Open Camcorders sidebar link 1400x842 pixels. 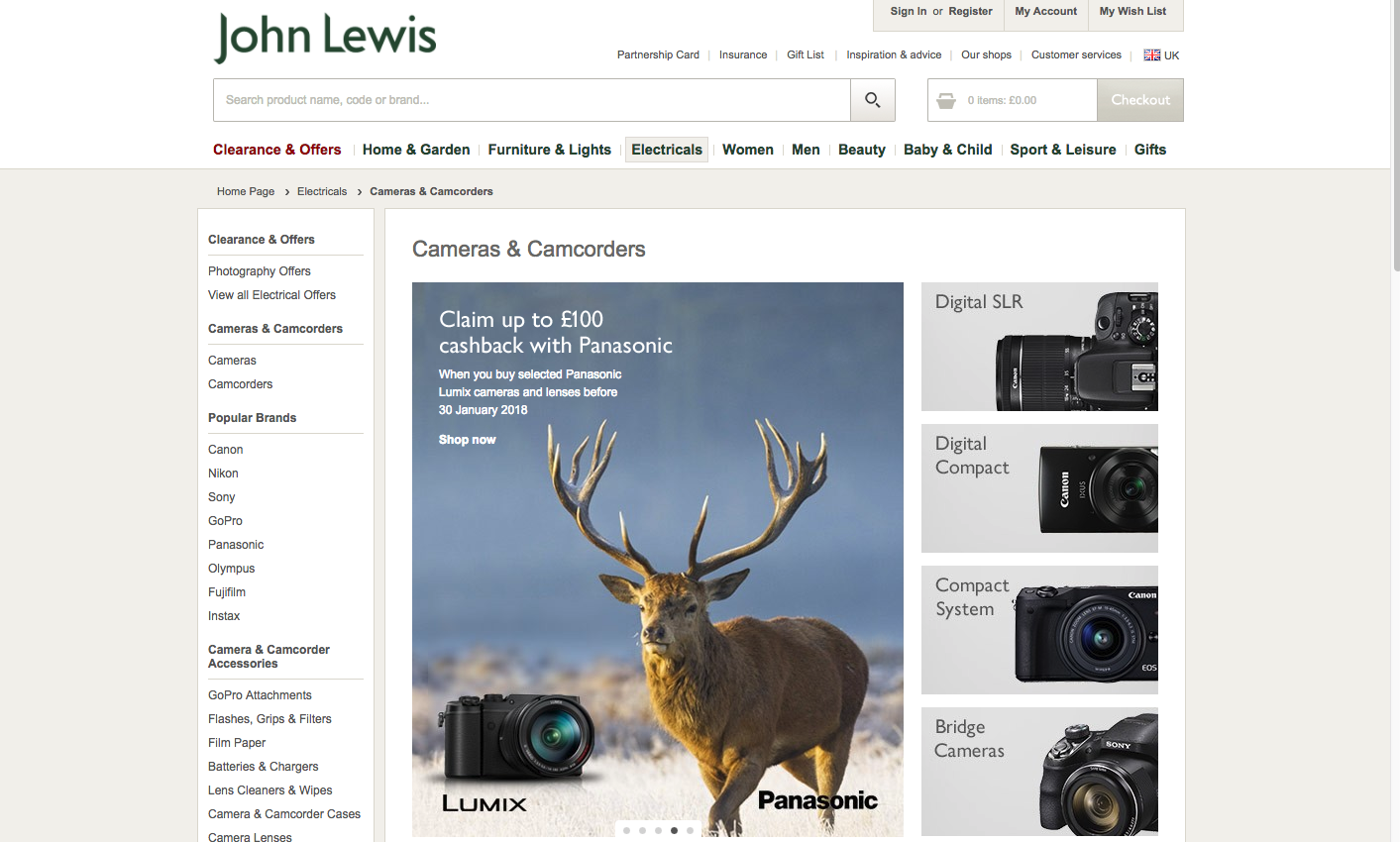click(240, 384)
